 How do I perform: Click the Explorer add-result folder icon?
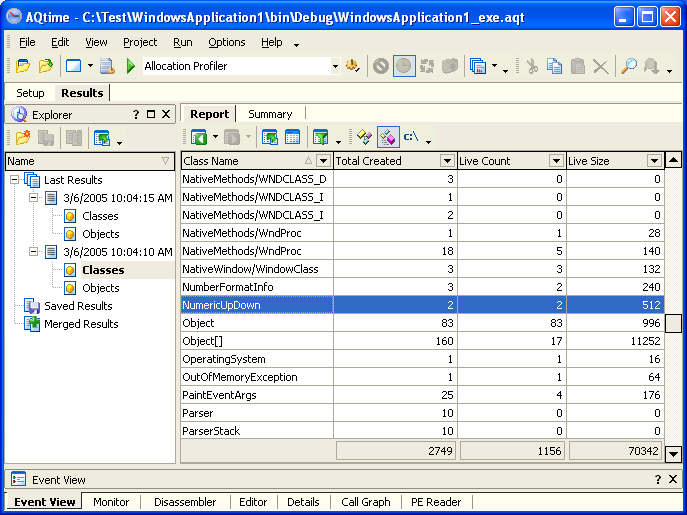(23, 138)
